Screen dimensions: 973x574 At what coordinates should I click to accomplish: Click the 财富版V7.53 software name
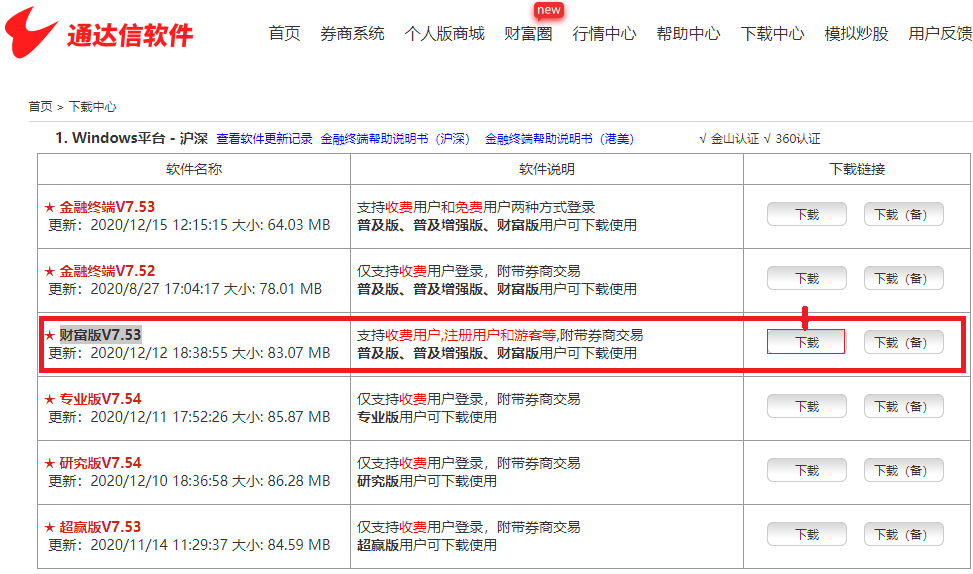coord(100,334)
